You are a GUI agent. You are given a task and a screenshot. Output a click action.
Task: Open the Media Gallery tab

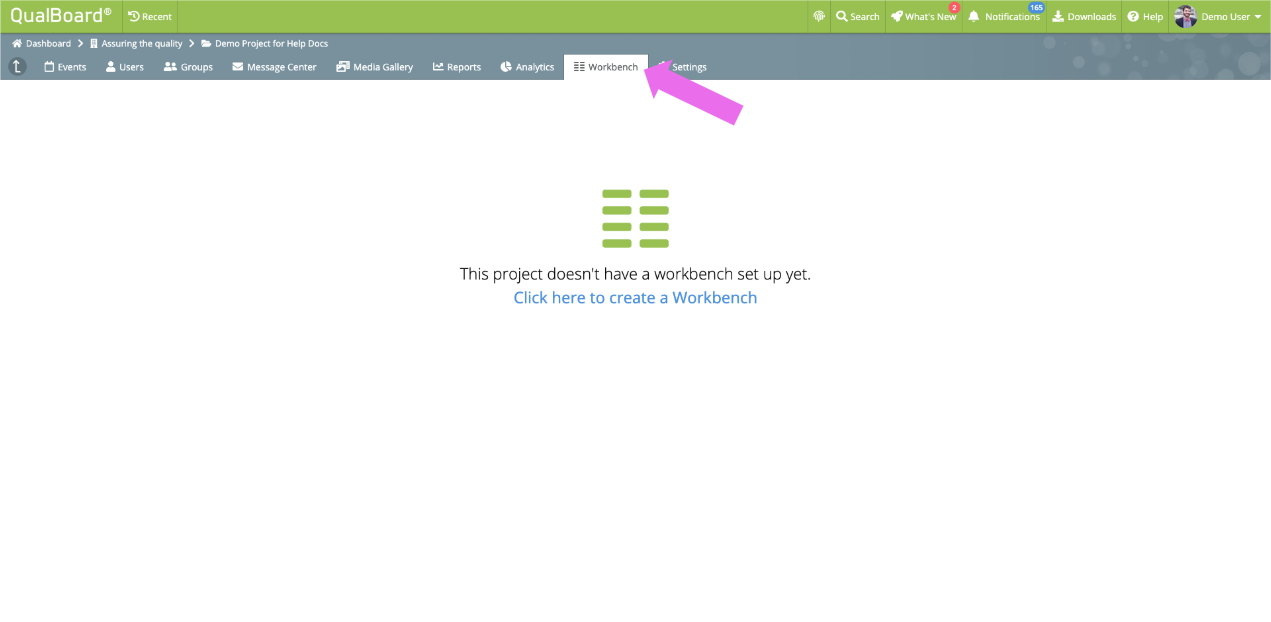[x=375, y=67]
